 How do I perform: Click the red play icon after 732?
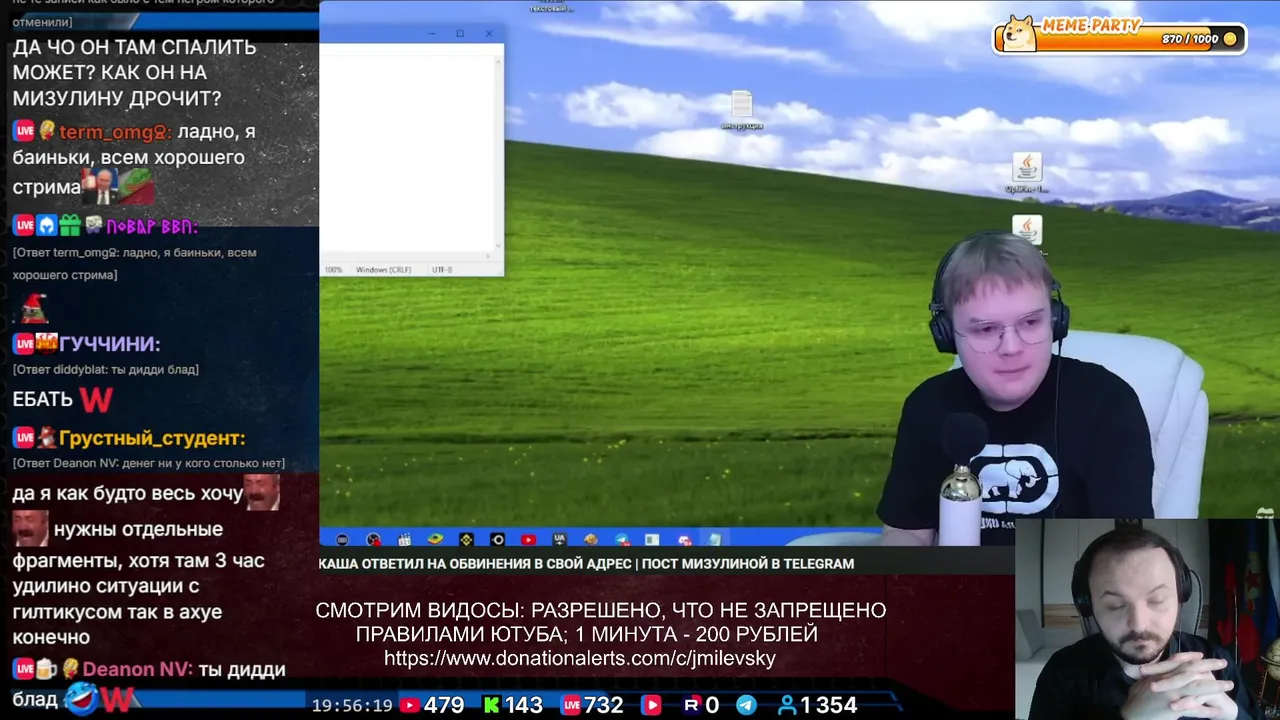tap(651, 705)
